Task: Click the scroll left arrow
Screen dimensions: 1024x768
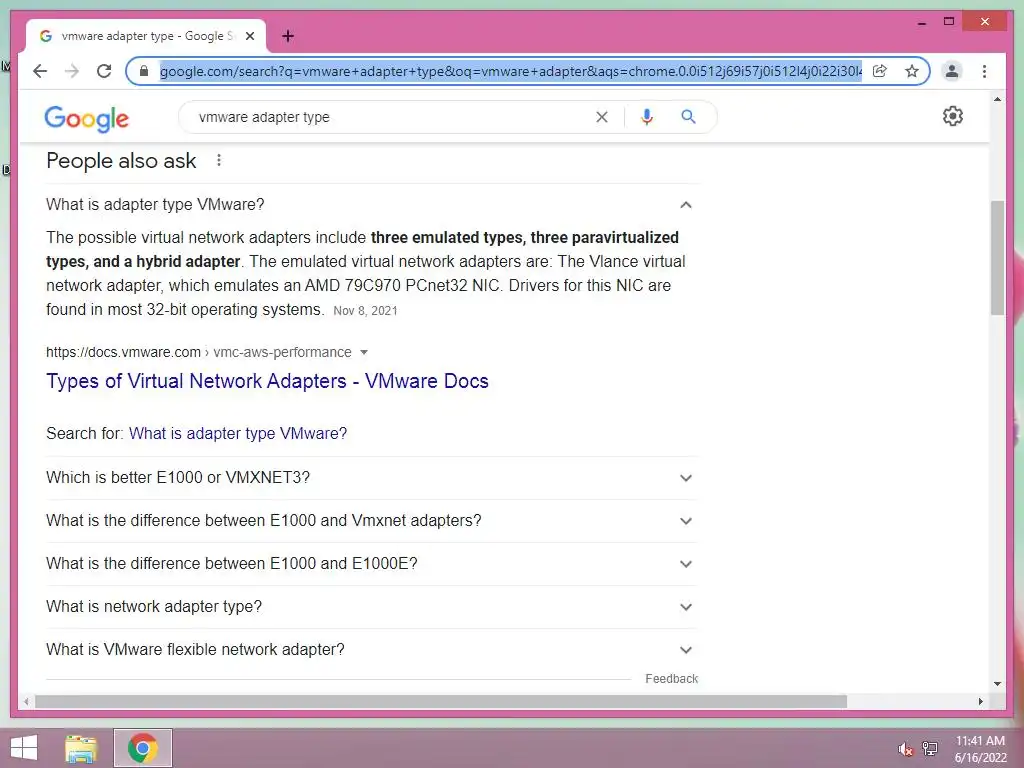Action: (26, 701)
